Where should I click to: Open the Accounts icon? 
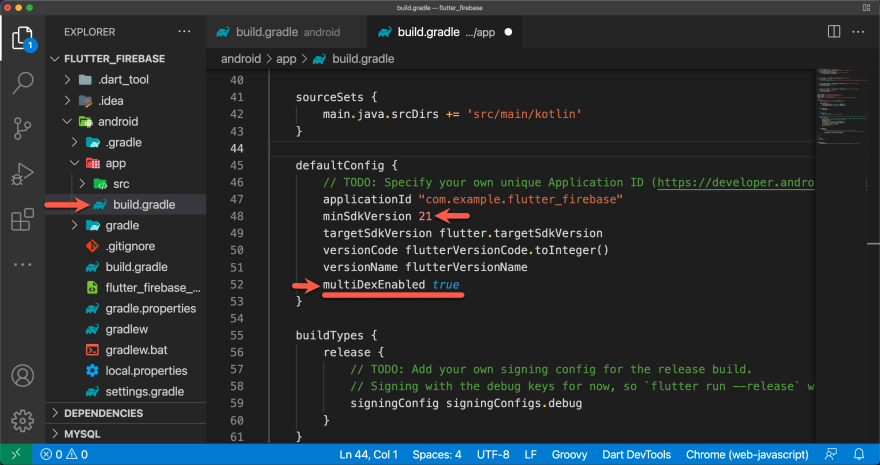[x=22, y=375]
